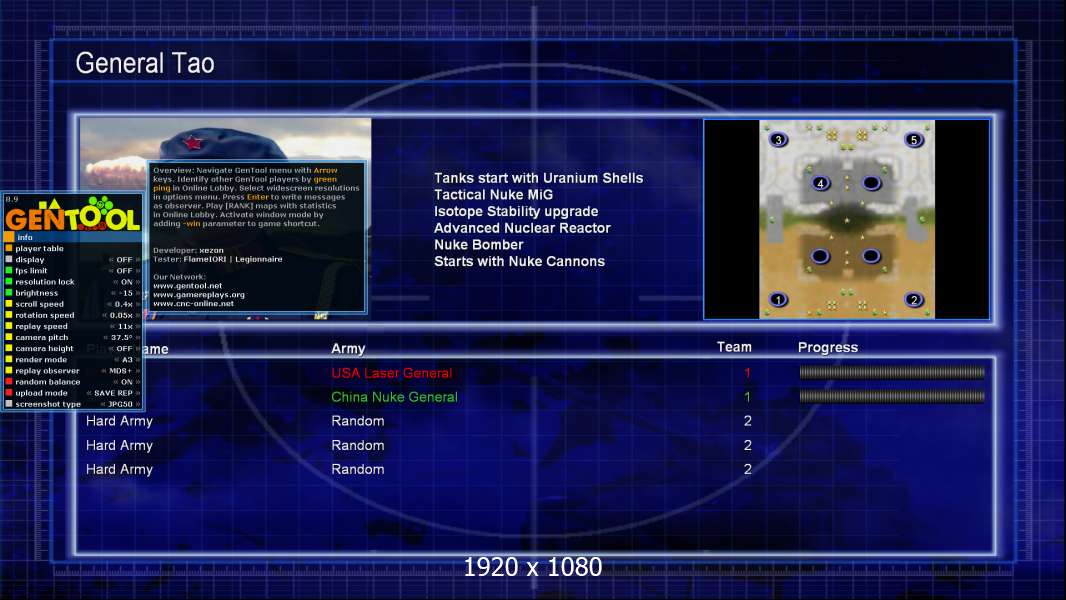
Task: Click right arrow next to rotation speed 0.05x
Action: tap(138, 315)
